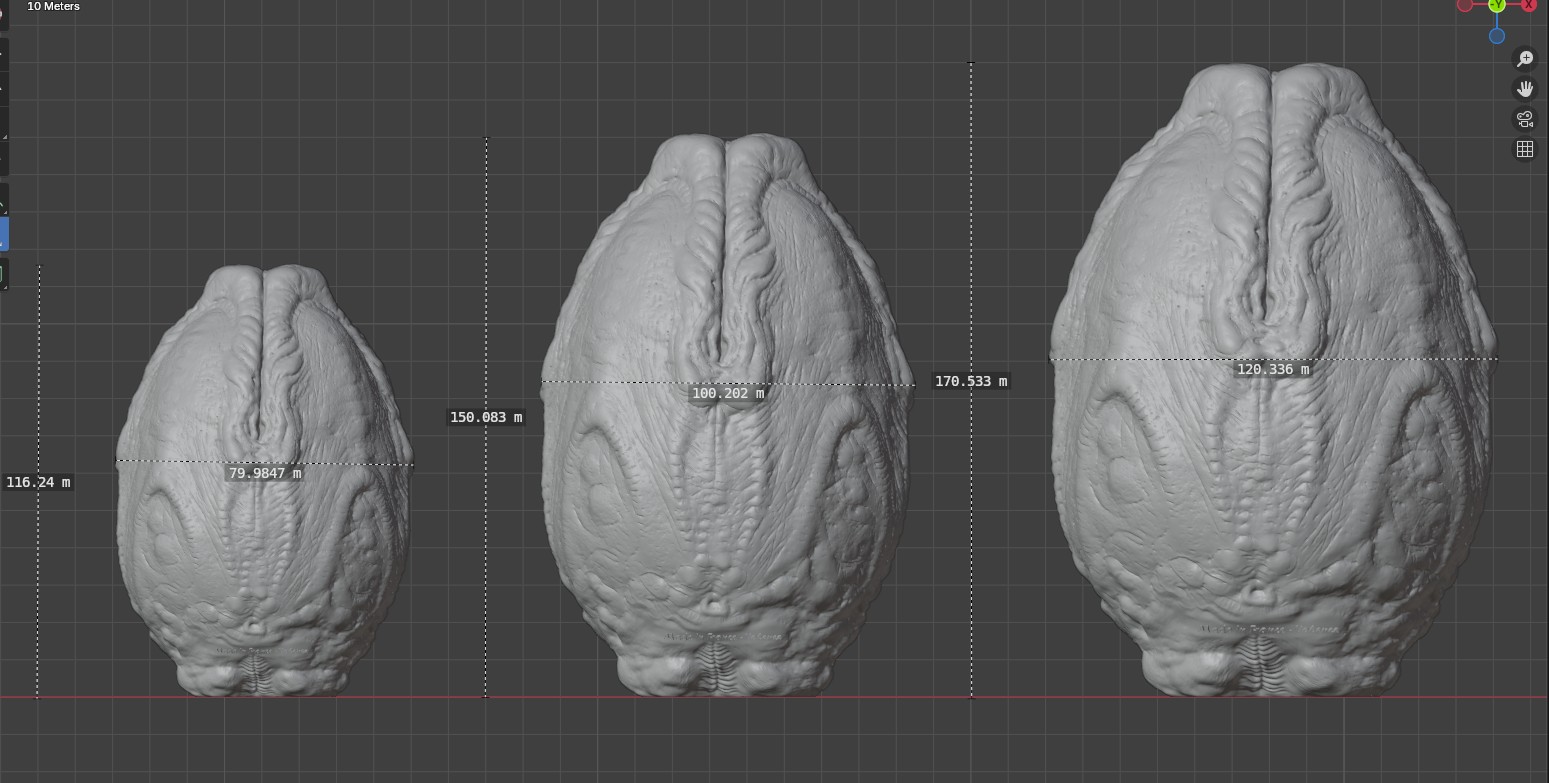Expand the Annotate tool group options
1549x783 pixels.
click(7, 286)
